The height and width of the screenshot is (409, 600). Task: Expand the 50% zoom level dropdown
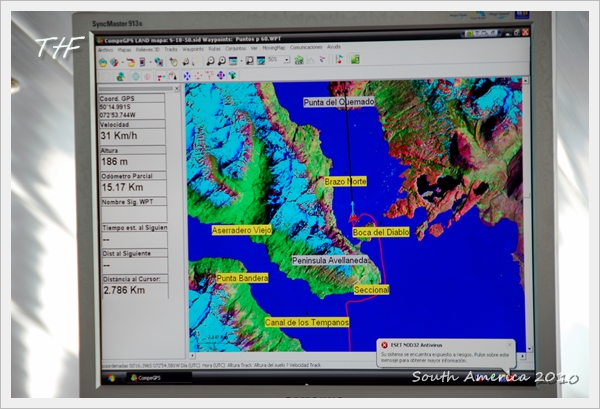pos(286,60)
